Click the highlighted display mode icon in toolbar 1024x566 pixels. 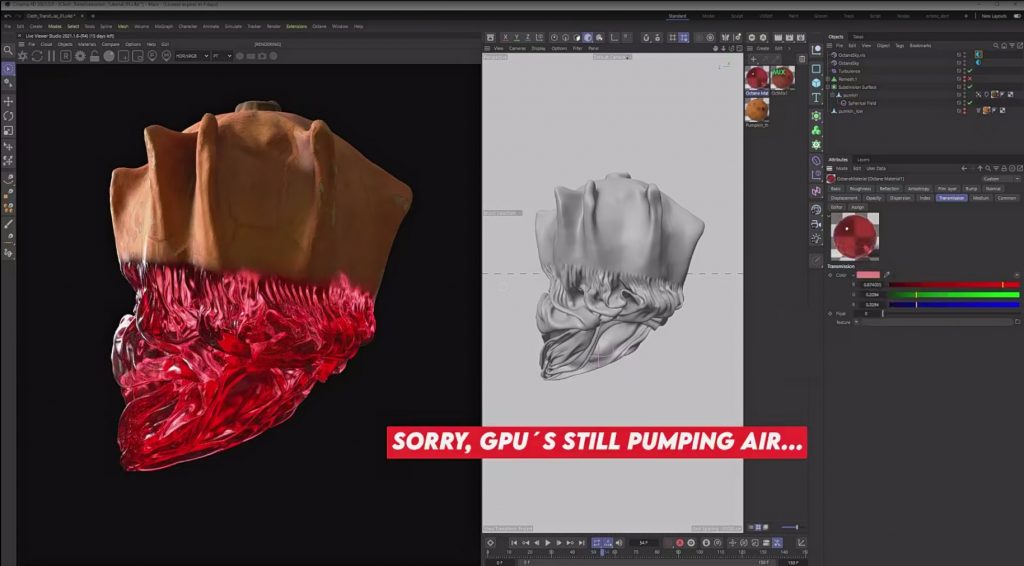(x=588, y=38)
